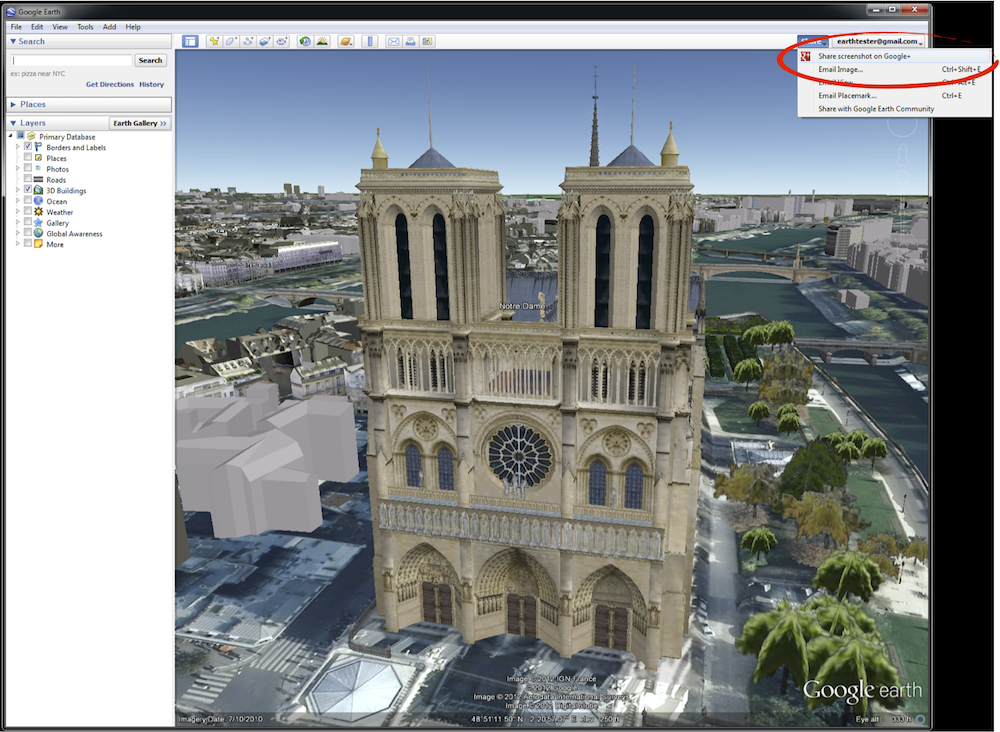Expand the Places panel
This screenshot has width=1000, height=732.
click(33, 104)
